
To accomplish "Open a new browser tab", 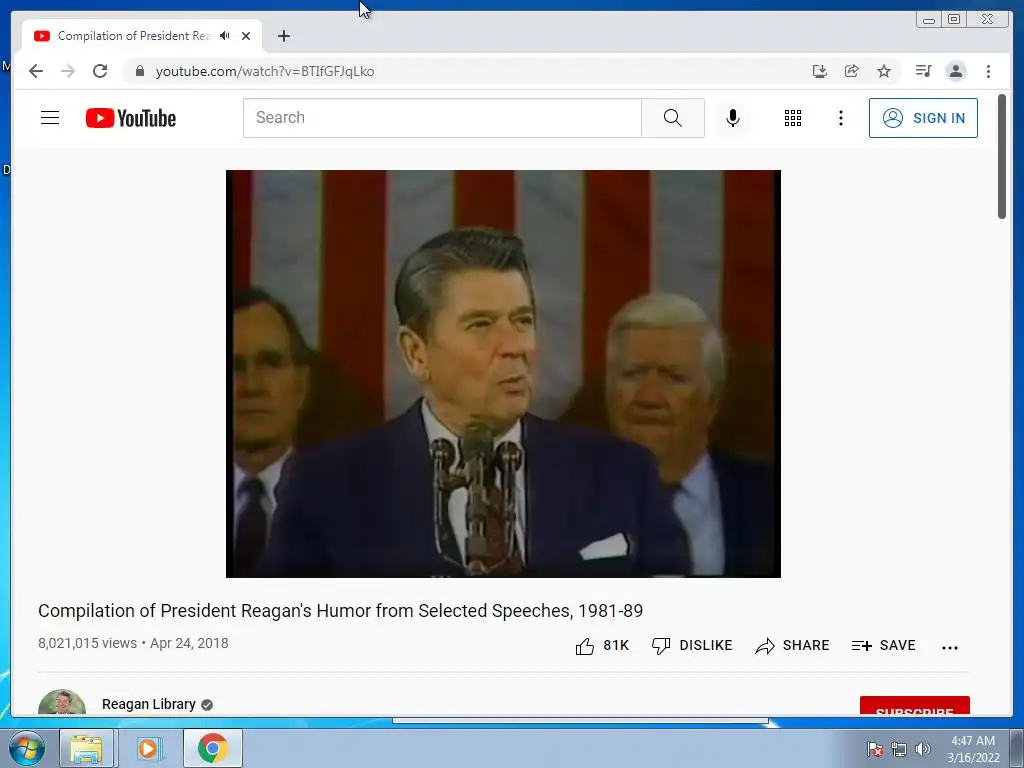I will (283, 36).
